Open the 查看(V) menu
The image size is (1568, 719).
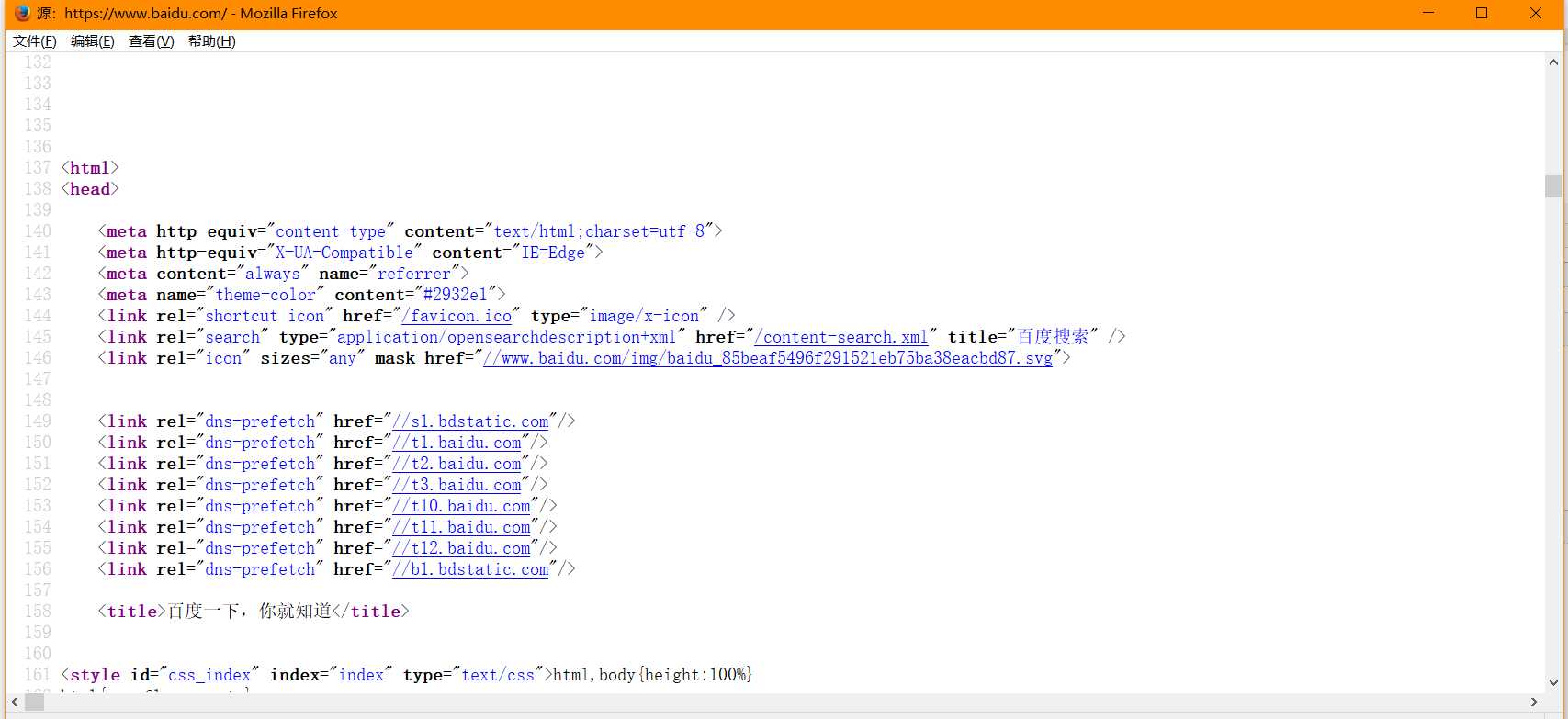click(x=152, y=41)
